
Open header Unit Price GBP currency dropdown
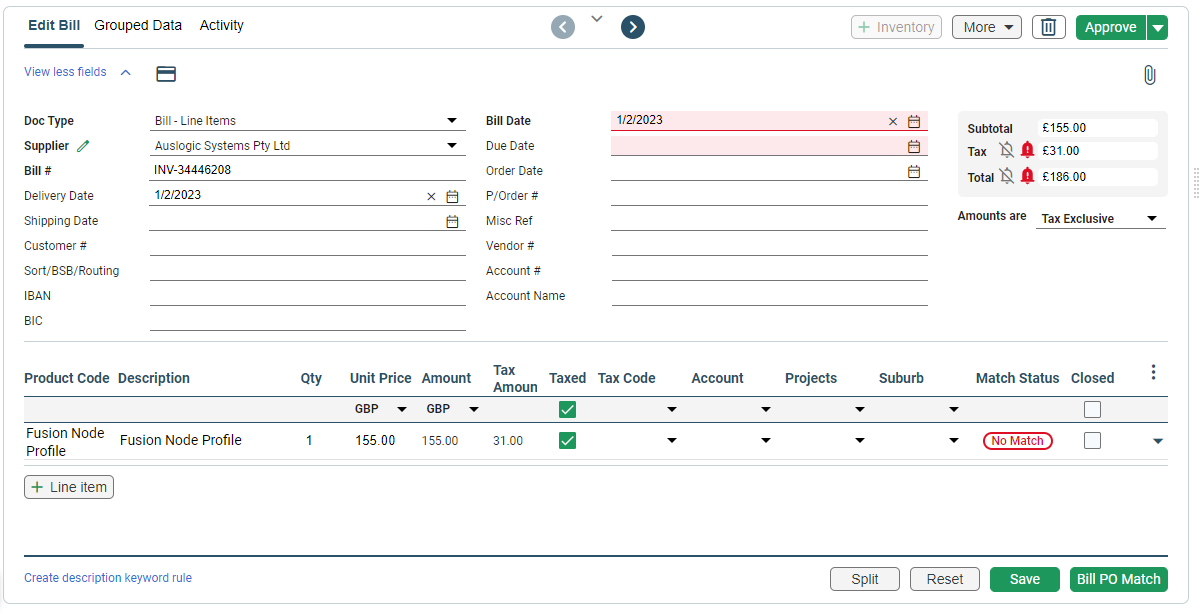point(402,409)
